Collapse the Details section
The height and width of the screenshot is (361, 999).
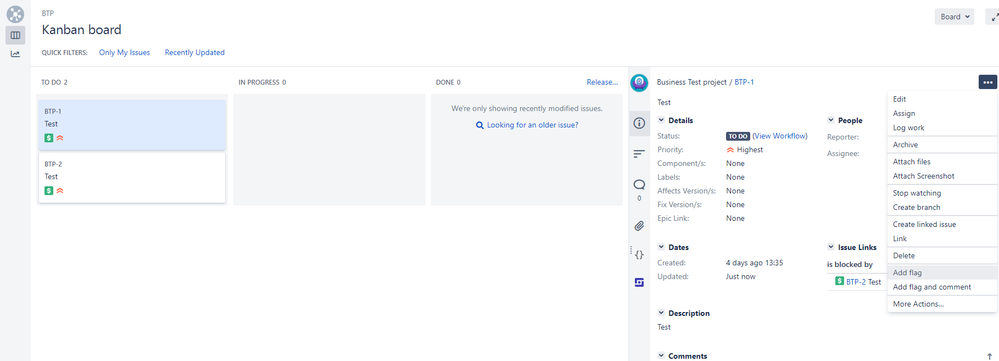coord(661,120)
